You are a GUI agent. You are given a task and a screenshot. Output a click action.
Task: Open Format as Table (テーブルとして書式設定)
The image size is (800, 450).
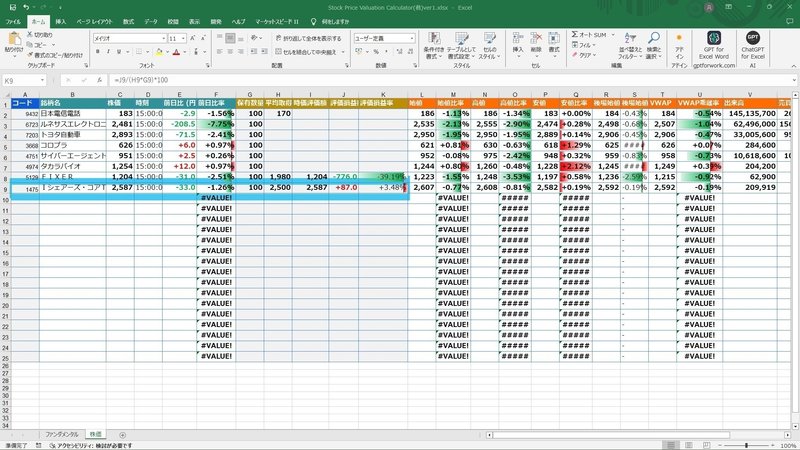[461, 45]
